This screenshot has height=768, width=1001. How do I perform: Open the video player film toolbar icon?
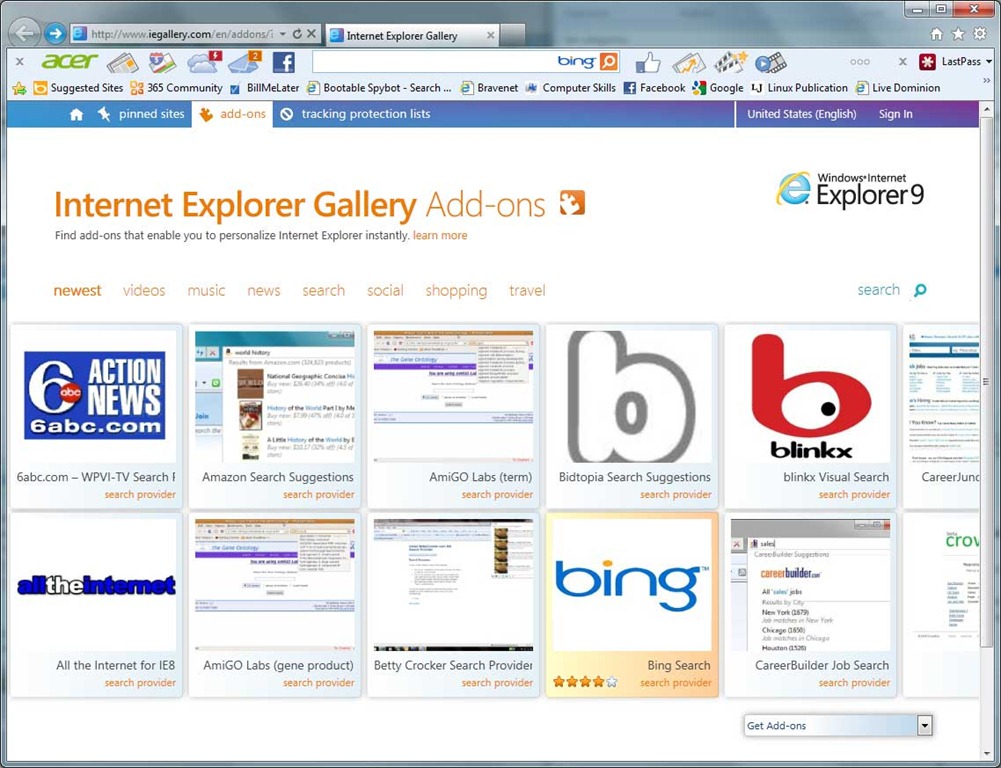771,63
